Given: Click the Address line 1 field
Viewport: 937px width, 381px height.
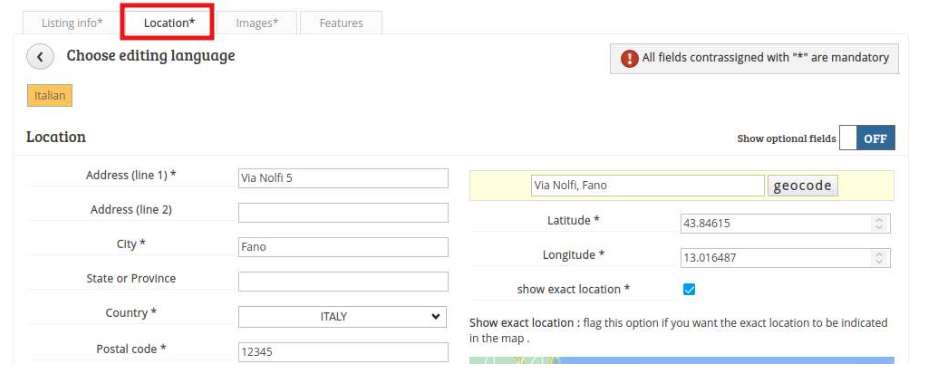Looking at the screenshot, I should (343, 178).
